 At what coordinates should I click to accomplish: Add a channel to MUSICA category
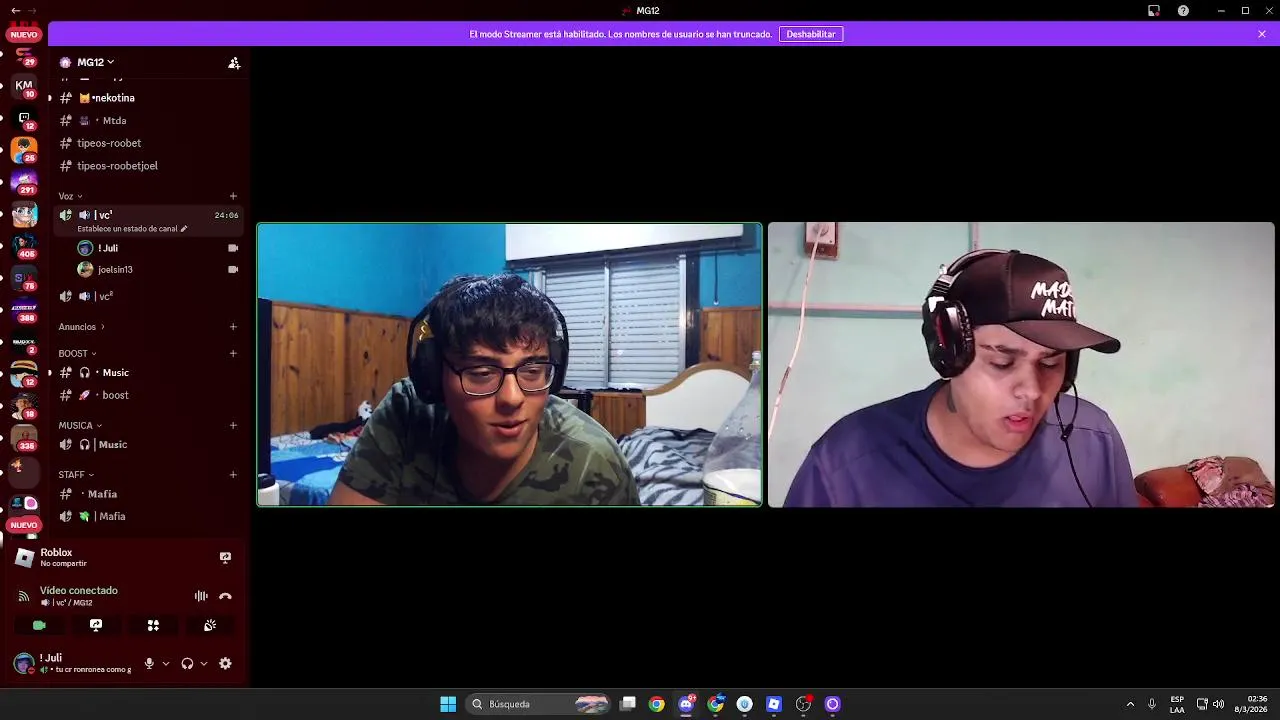[x=233, y=425]
